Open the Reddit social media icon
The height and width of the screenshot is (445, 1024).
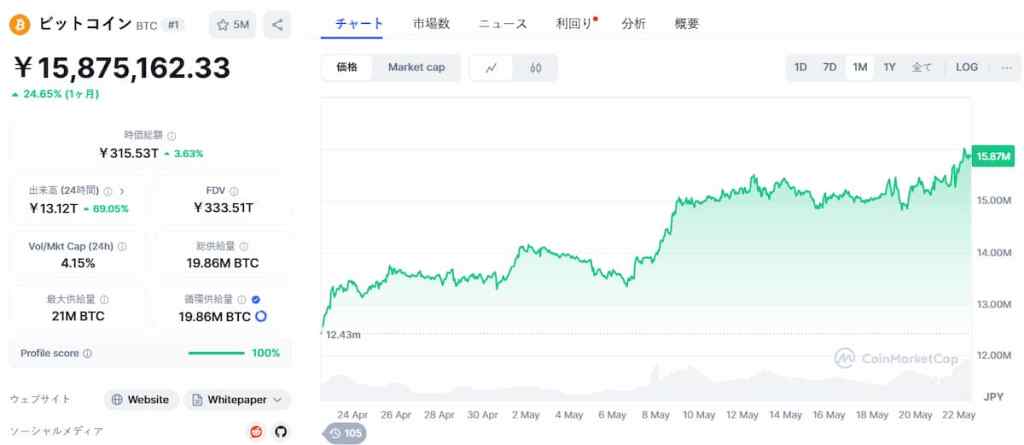point(256,431)
